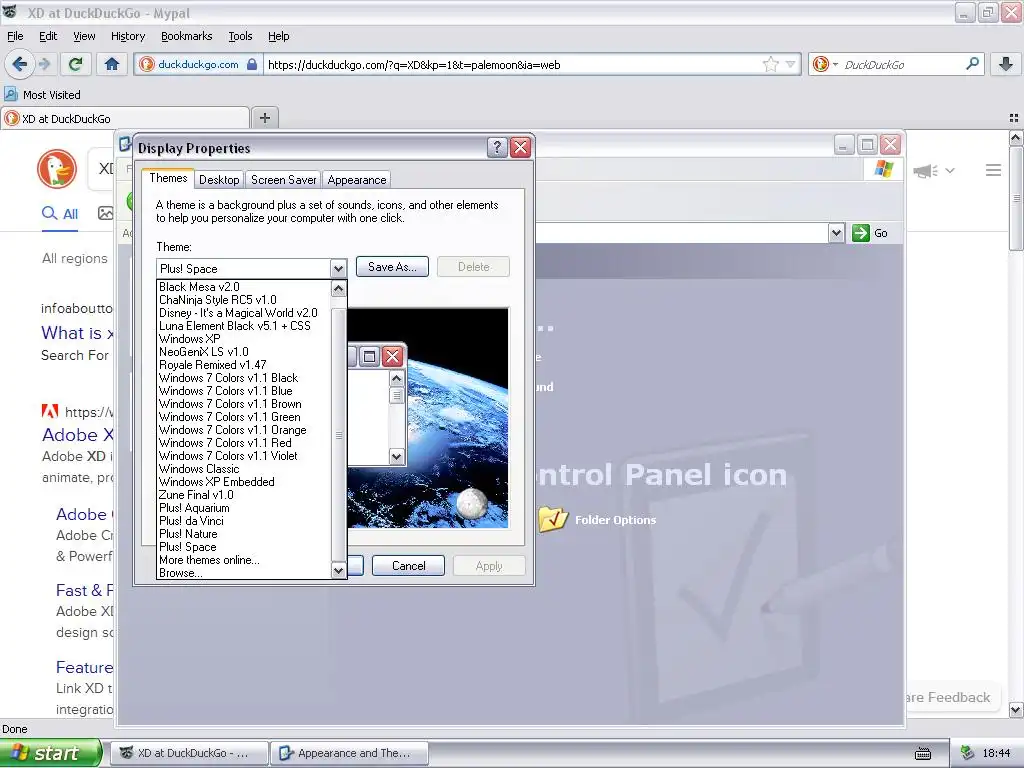Choose Windows Classic theme
Image resolution: width=1024 pixels, height=768 pixels.
coord(244,469)
